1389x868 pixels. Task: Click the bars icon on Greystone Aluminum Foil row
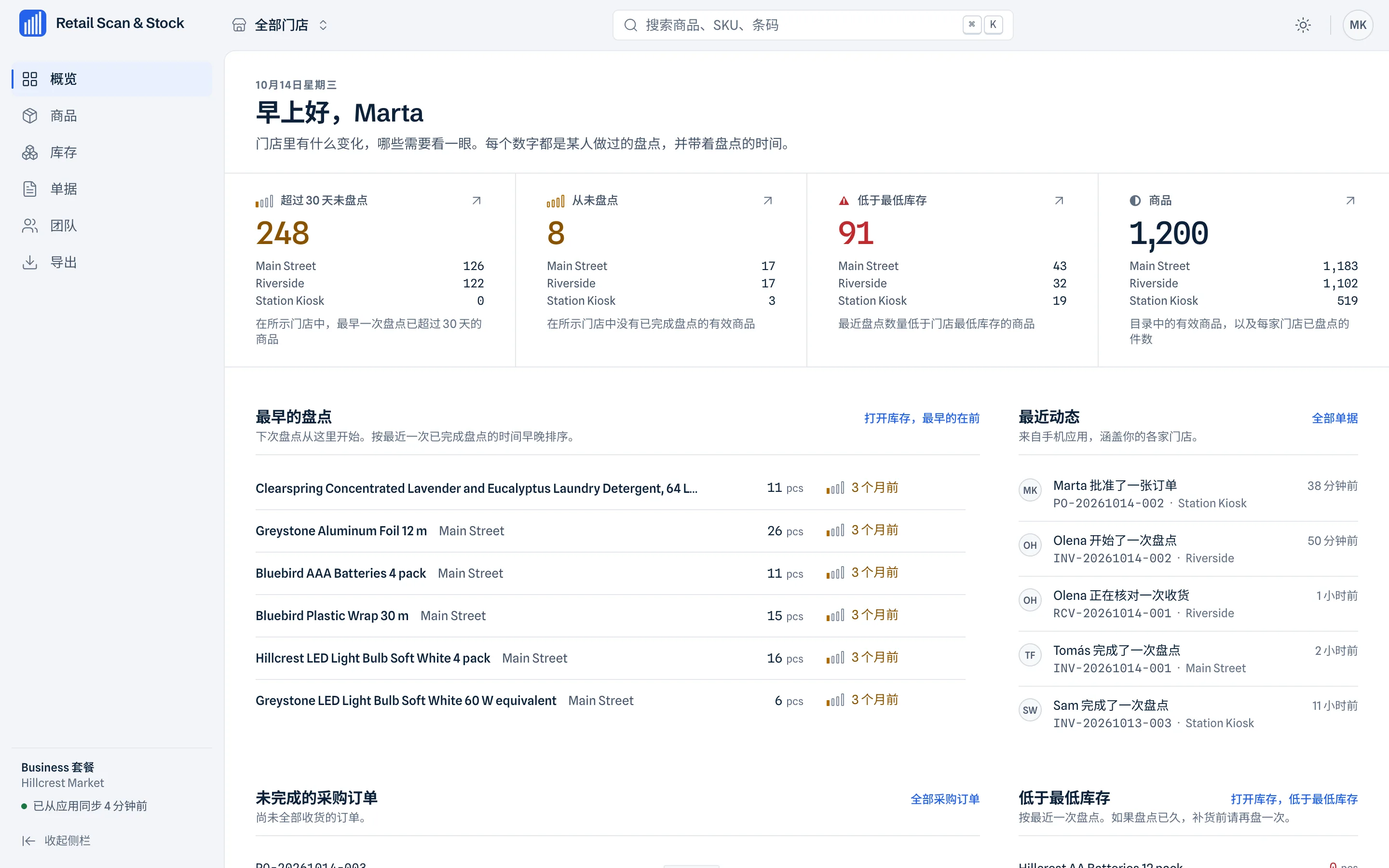835,531
